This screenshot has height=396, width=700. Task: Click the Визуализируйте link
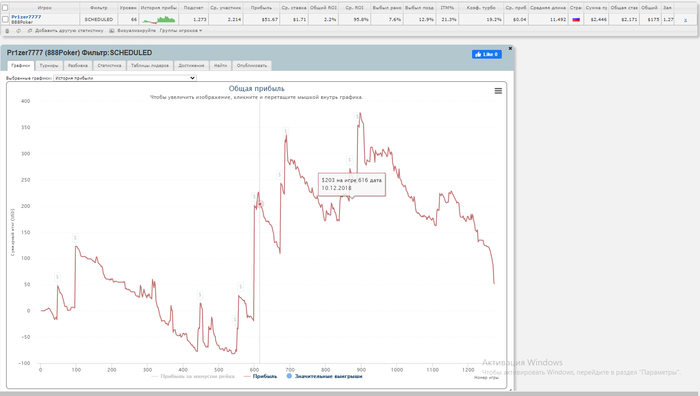pos(137,31)
